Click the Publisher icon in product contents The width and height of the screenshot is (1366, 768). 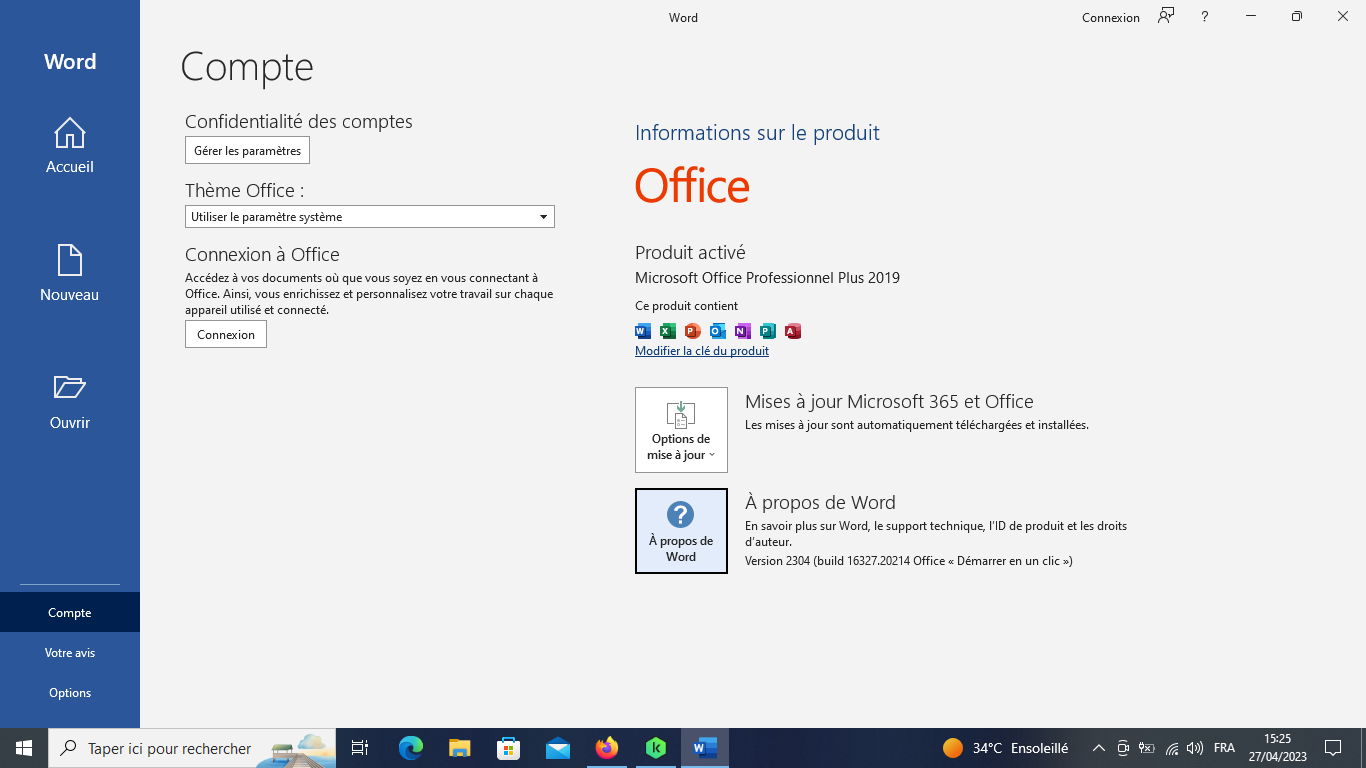[x=768, y=331]
